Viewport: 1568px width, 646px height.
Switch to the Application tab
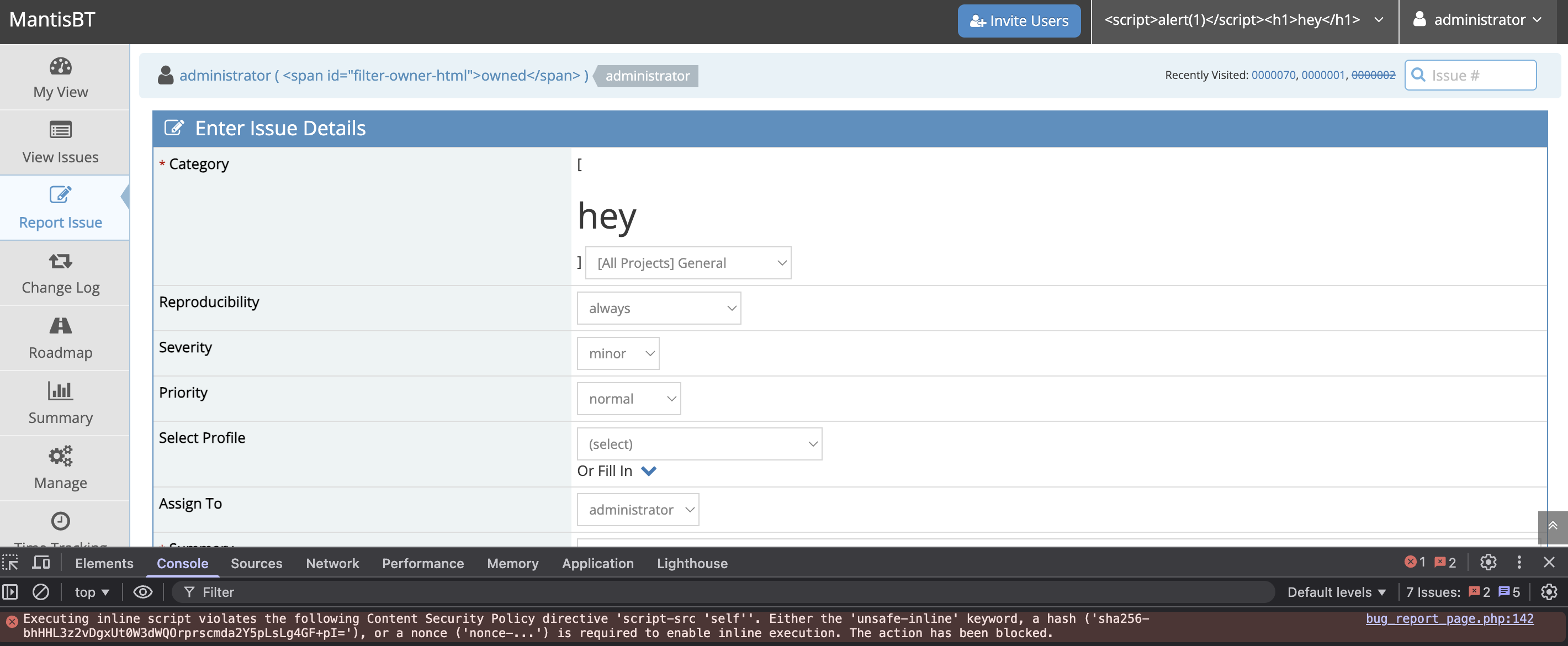[x=598, y=563]
